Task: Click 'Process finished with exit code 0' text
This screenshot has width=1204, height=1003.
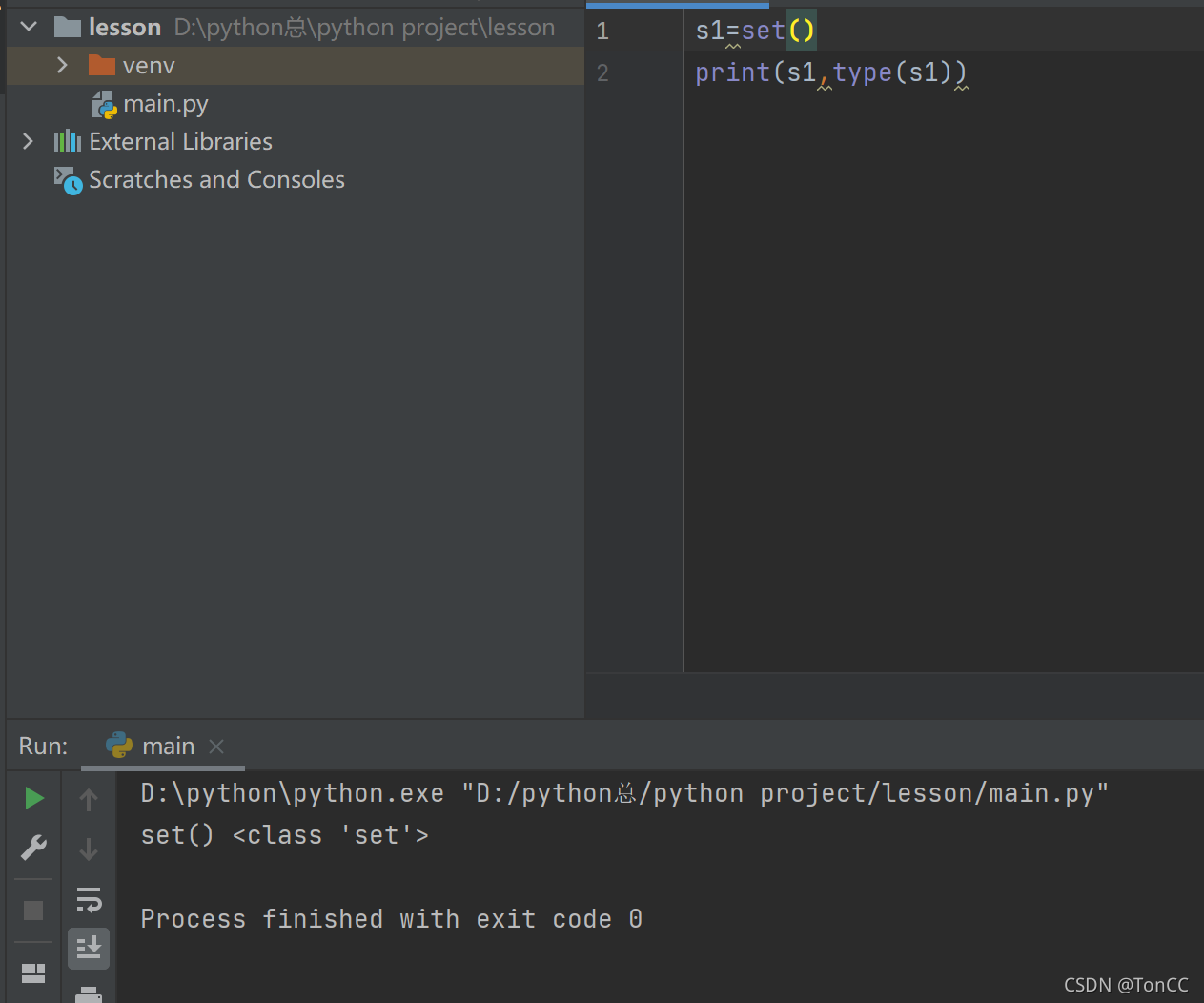Action: click(391, 919)
